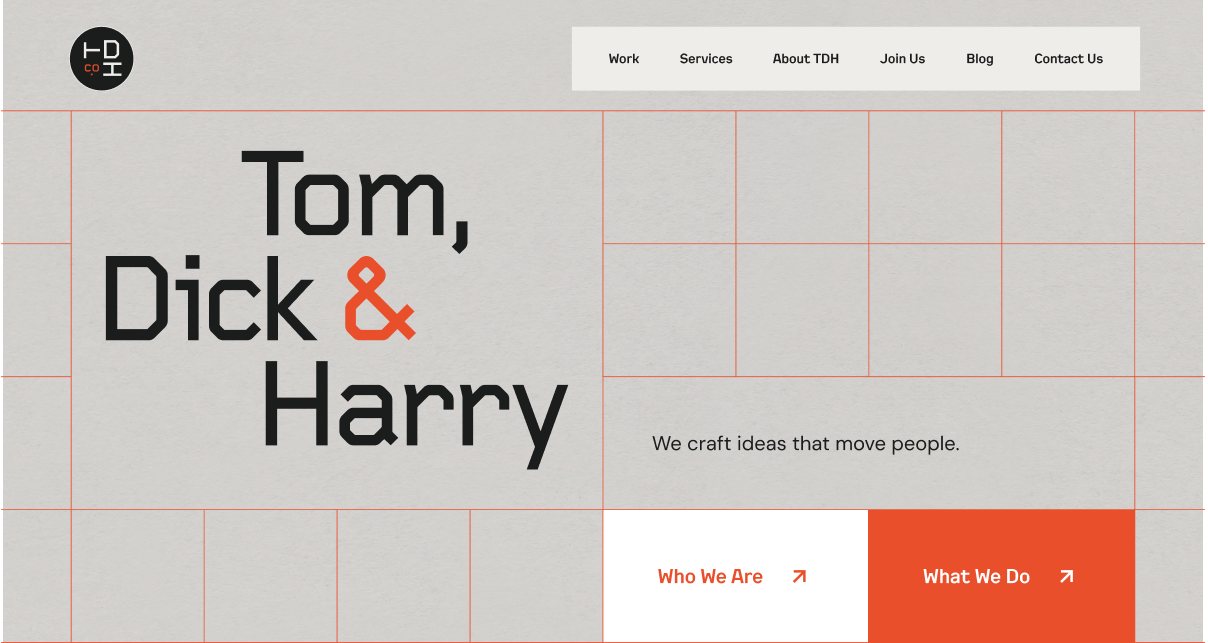Click the arrow icon beside Who We Are
The height and width of the screenshot is (643, 1208).
[798, 576]
